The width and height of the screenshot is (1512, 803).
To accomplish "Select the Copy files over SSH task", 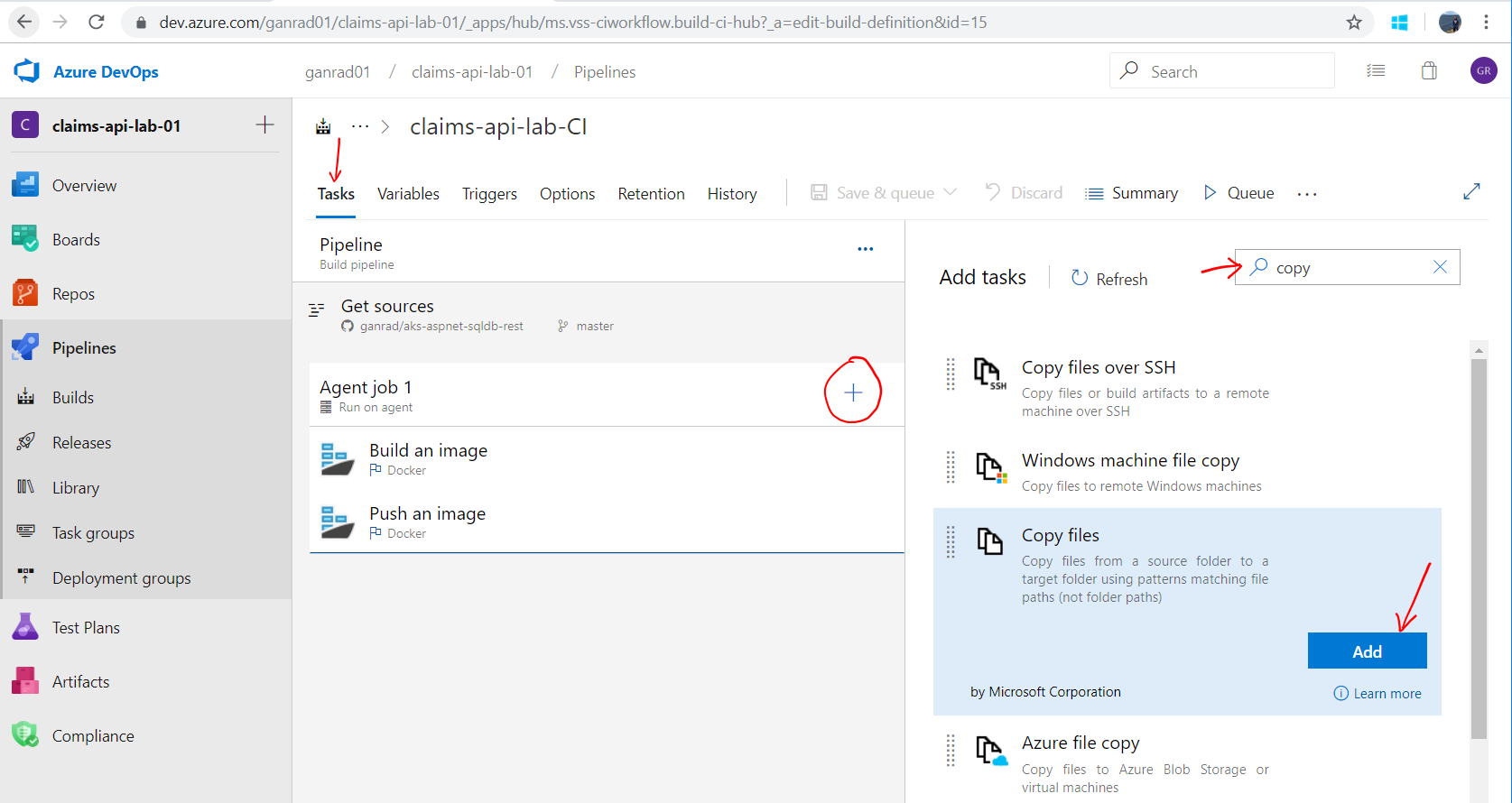I will [x=1187, y=388].
